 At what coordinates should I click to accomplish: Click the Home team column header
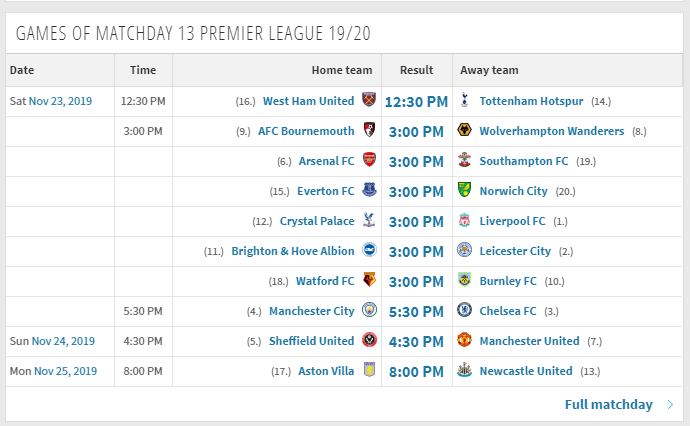point(342,70)
